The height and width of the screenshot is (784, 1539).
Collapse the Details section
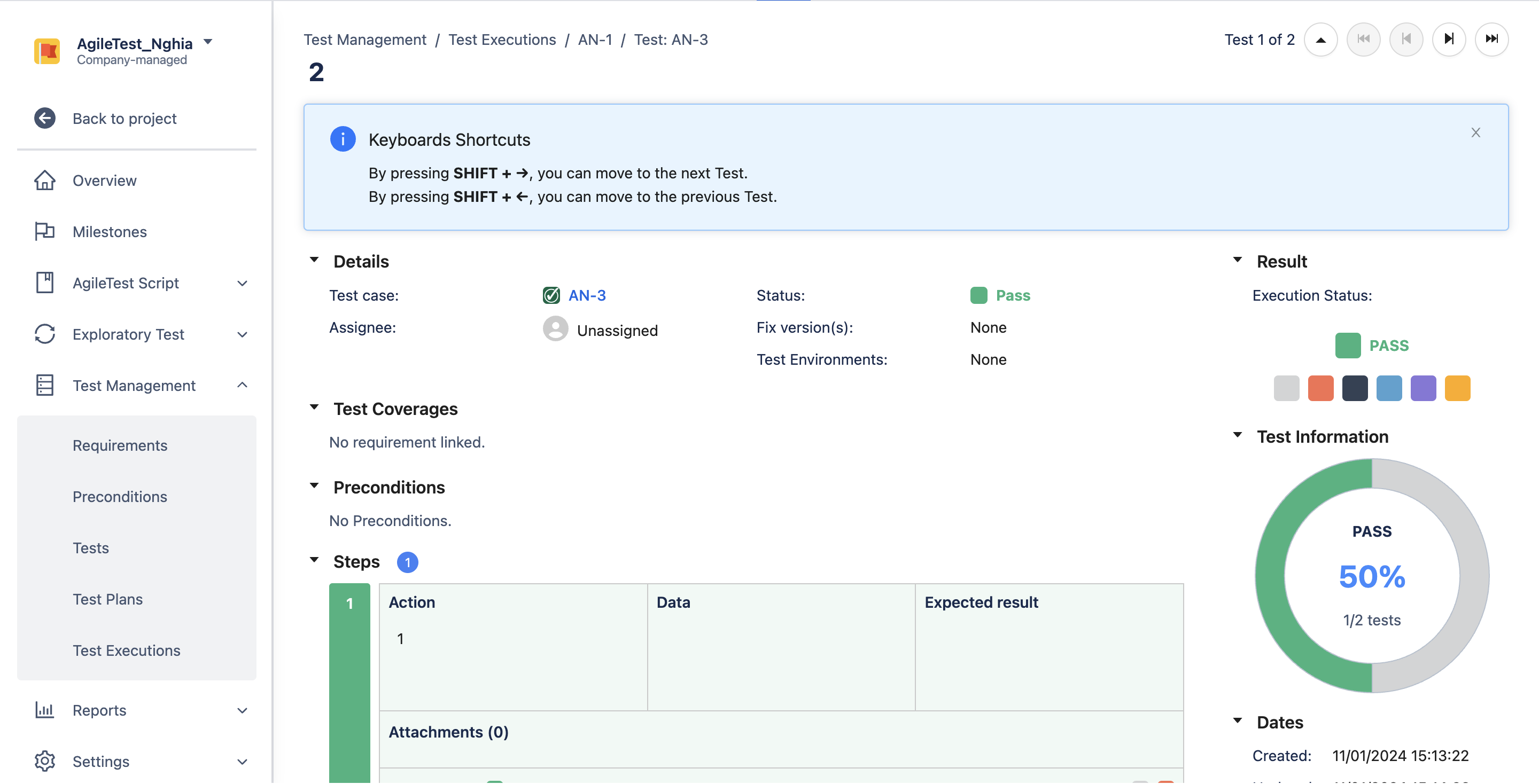click(x=314, y=260)
